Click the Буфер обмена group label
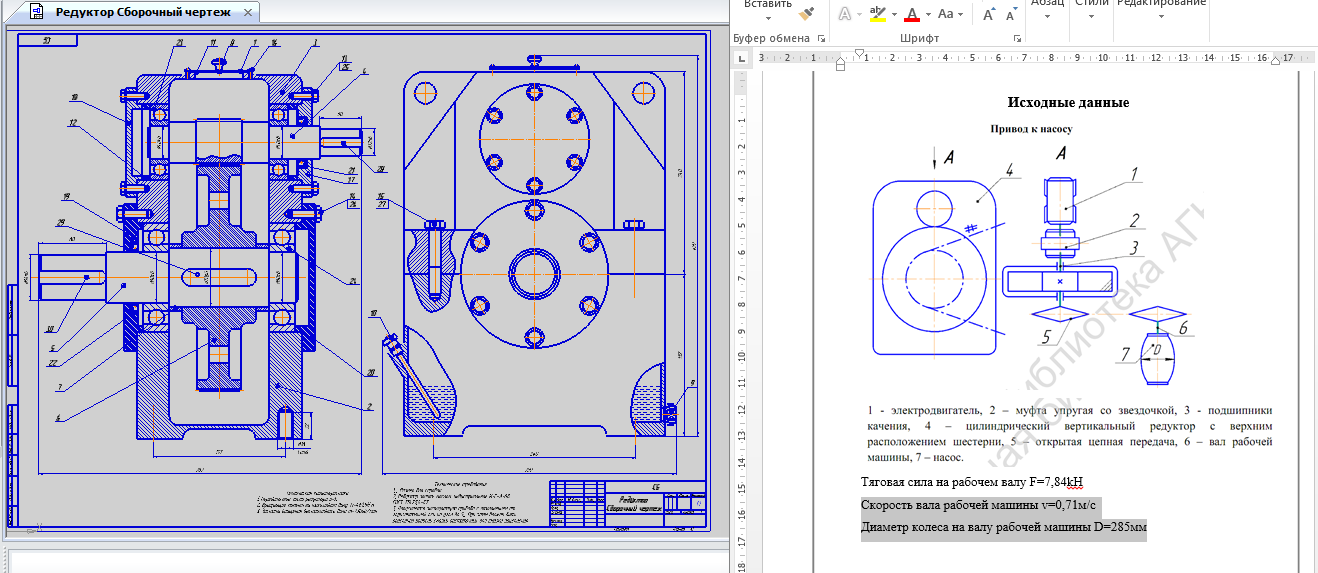 771,38
